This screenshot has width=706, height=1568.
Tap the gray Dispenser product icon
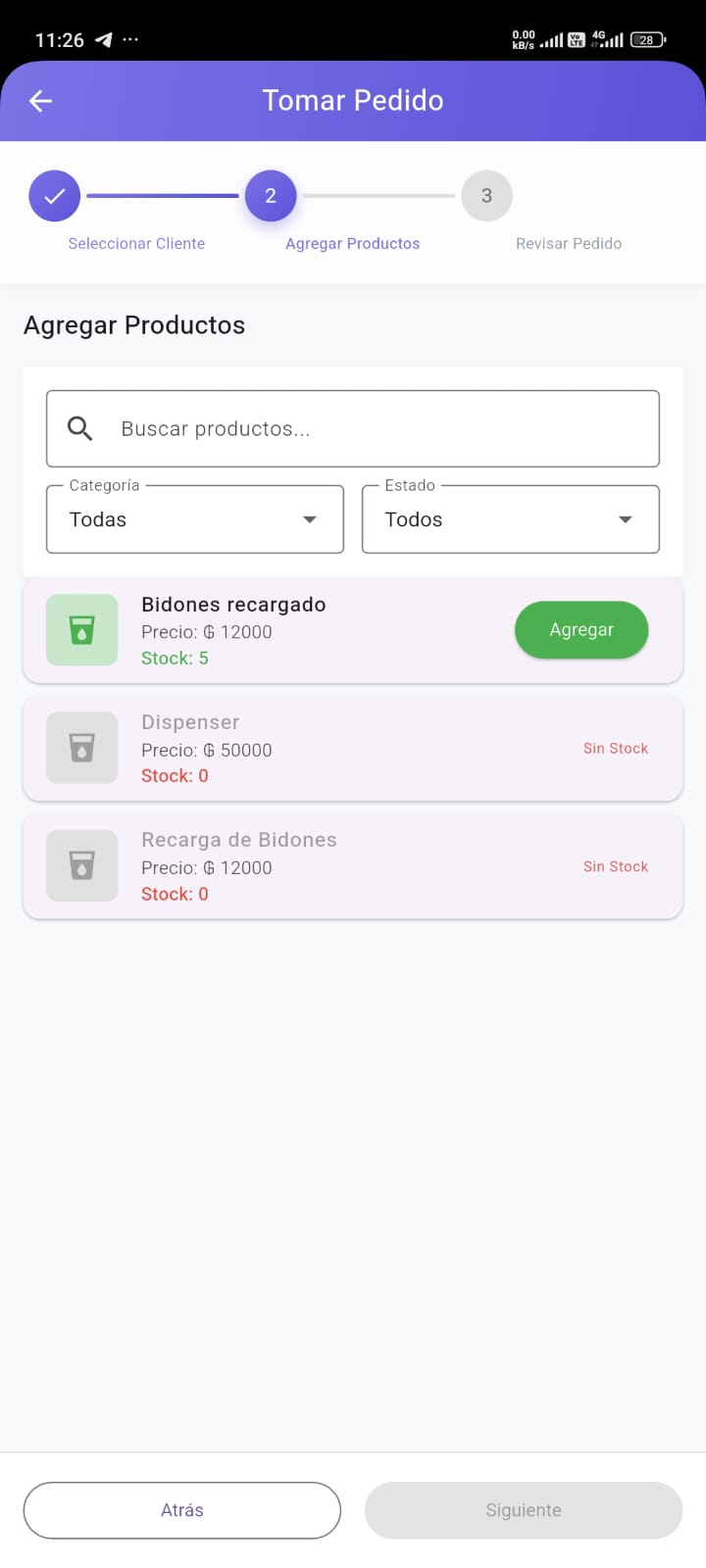(82, 748)
